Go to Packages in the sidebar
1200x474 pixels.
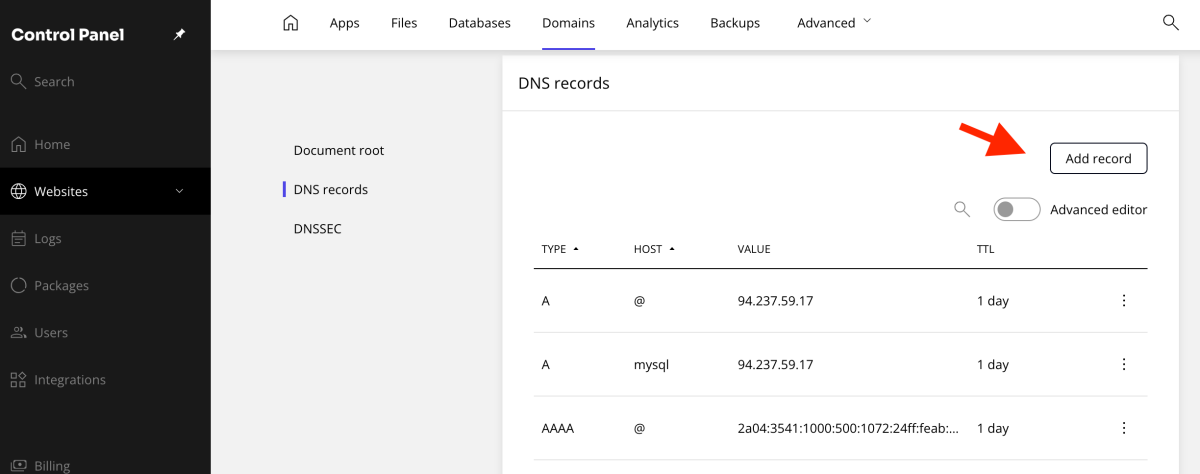tap(61, 285)
